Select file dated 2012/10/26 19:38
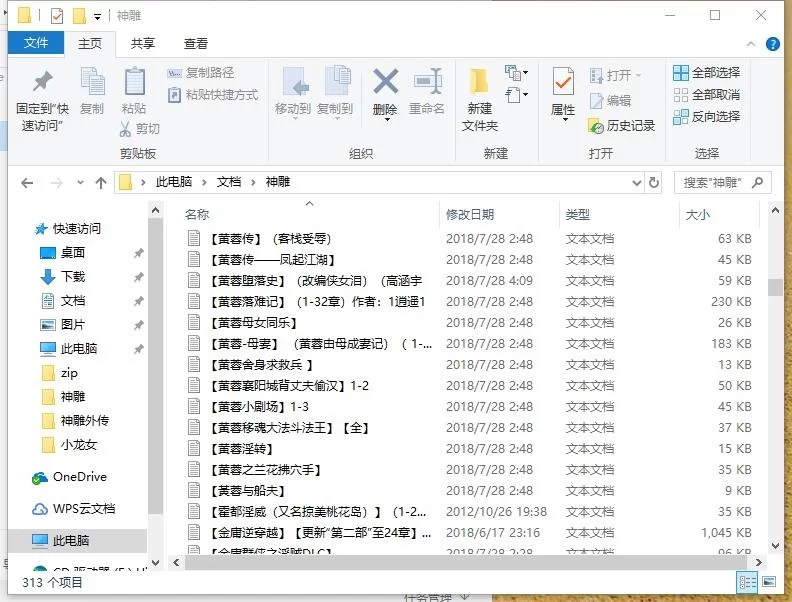This screenshot has height=602, width=792. 469,512
